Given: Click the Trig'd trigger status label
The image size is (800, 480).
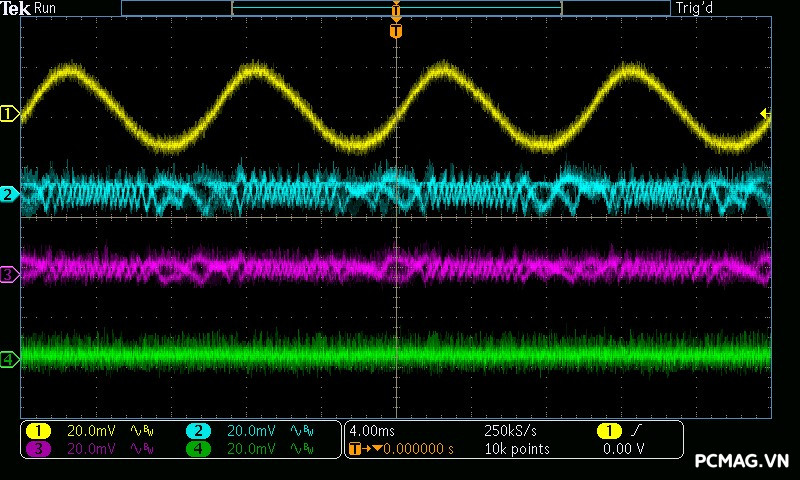Looking at the screenshot, I should [x=695, y=8].
